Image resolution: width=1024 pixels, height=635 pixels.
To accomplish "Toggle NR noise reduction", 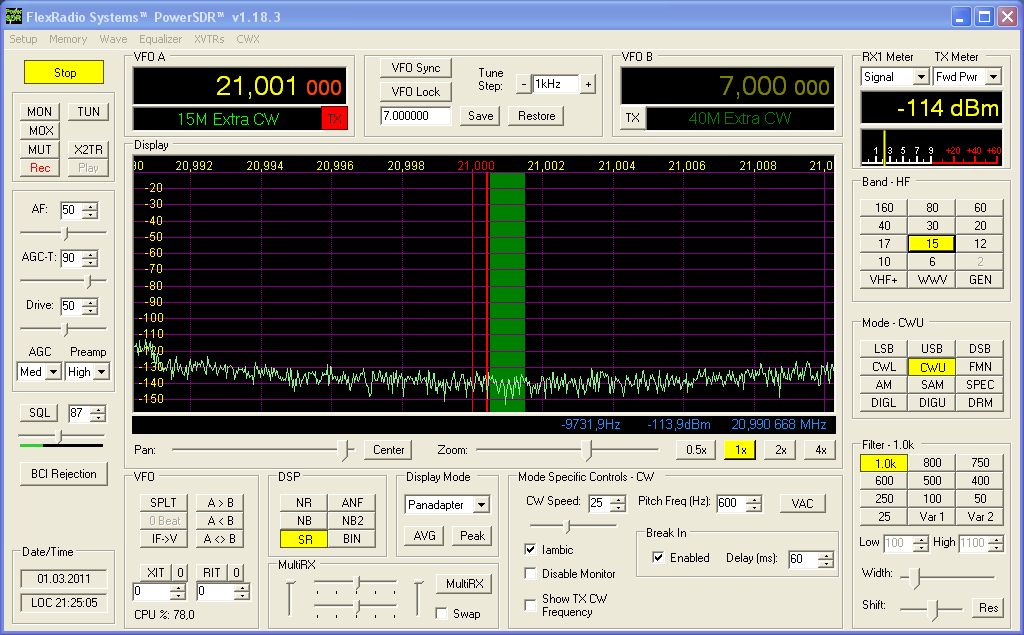I will (304, 502).
